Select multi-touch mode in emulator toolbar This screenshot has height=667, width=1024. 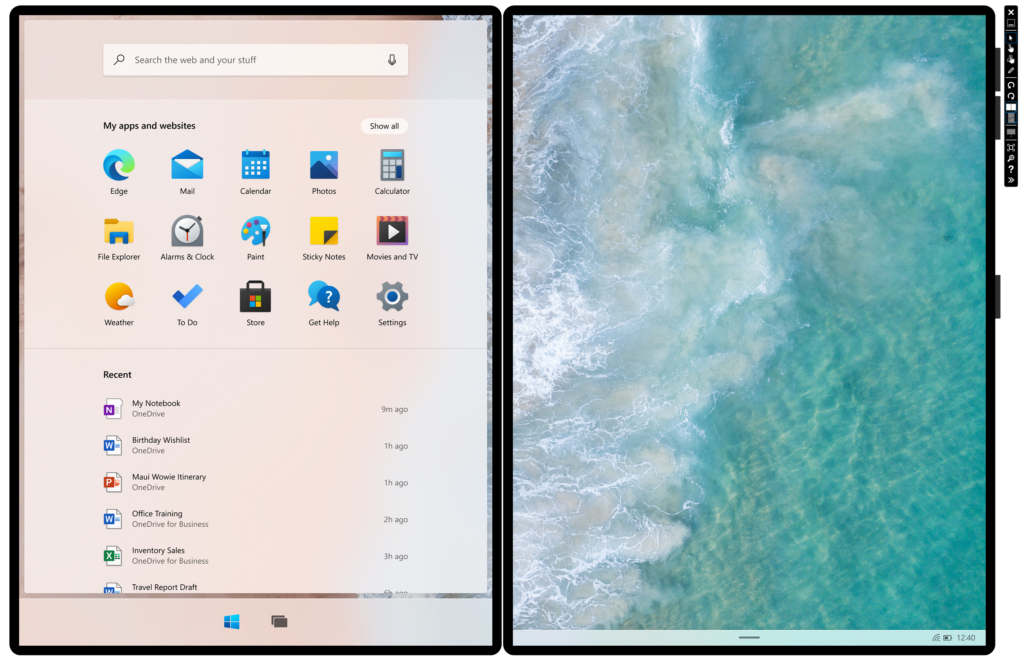(1011, 59)
